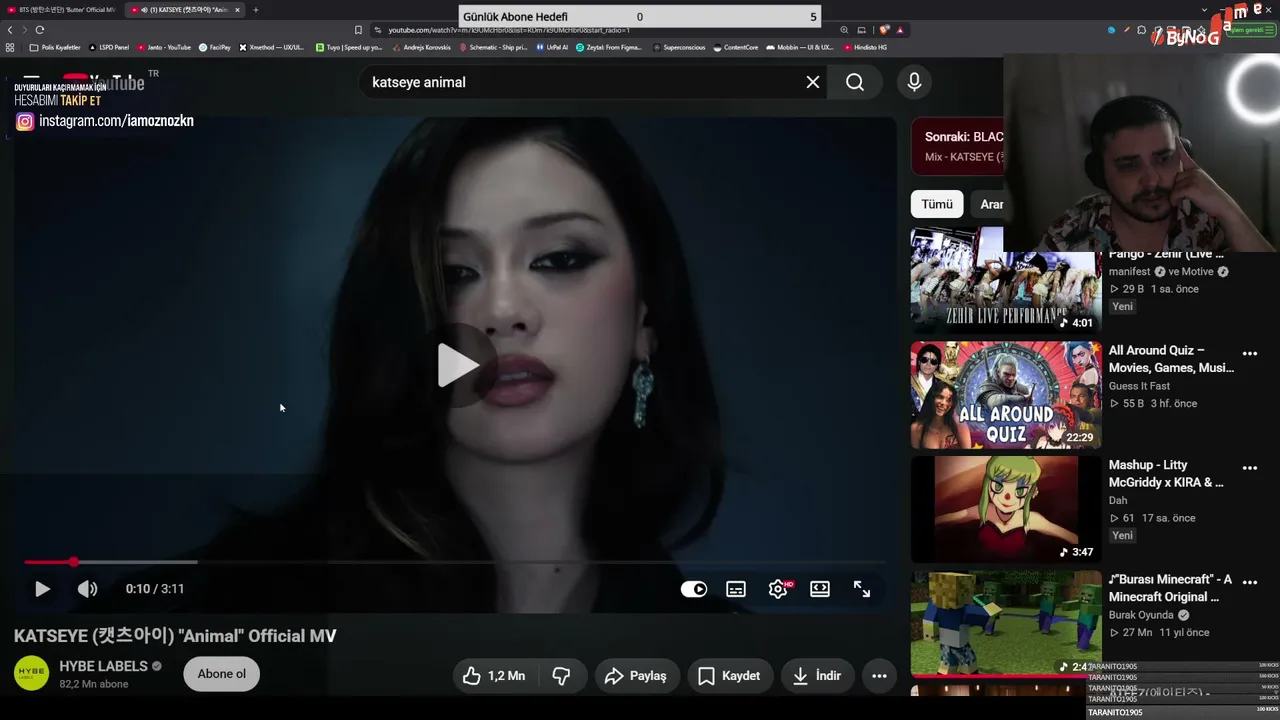Open a new browser tab
Viewport: 1280px width, 720px height.
point(256,10)
